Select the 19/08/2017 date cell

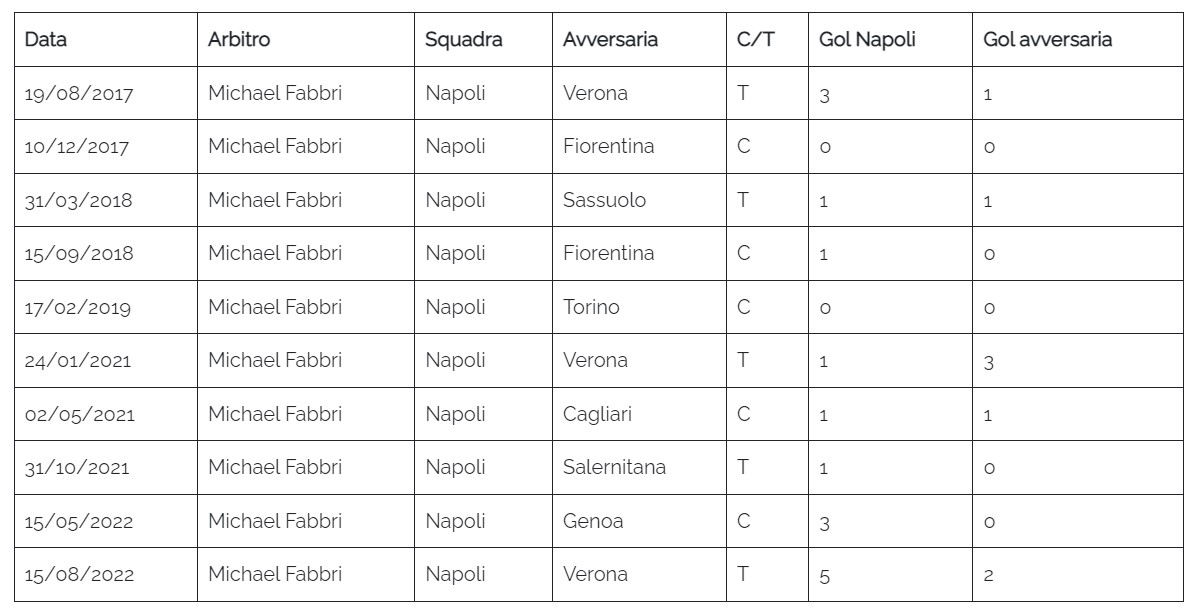pyautogui.click(x=79, y=94)
